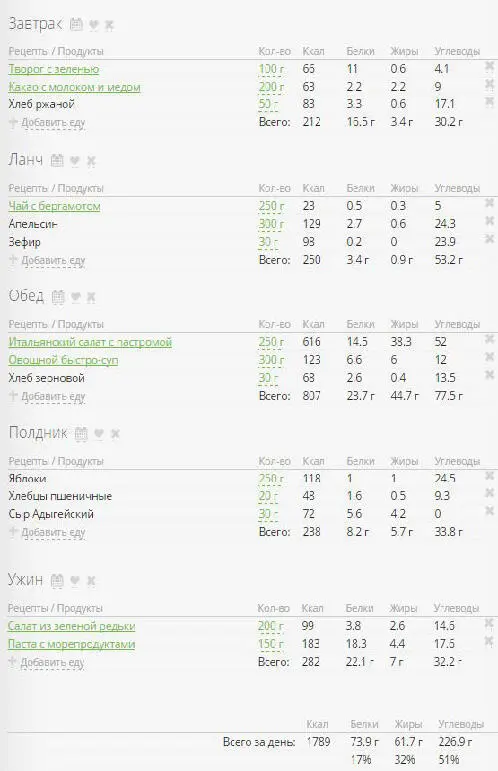Open the calendar icon next to Обед

[58, 297]
